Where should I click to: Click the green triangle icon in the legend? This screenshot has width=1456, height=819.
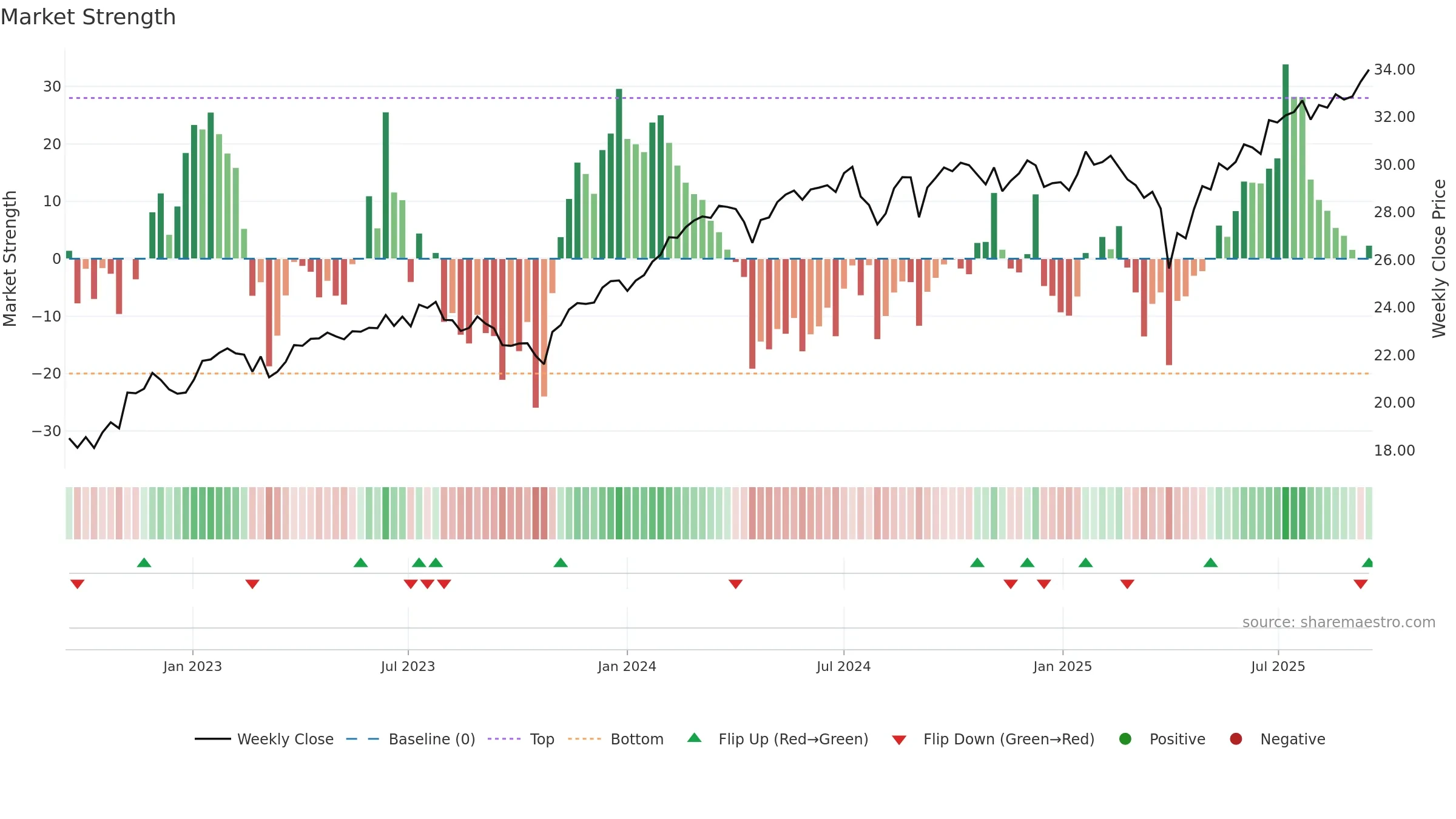point(695,738)
